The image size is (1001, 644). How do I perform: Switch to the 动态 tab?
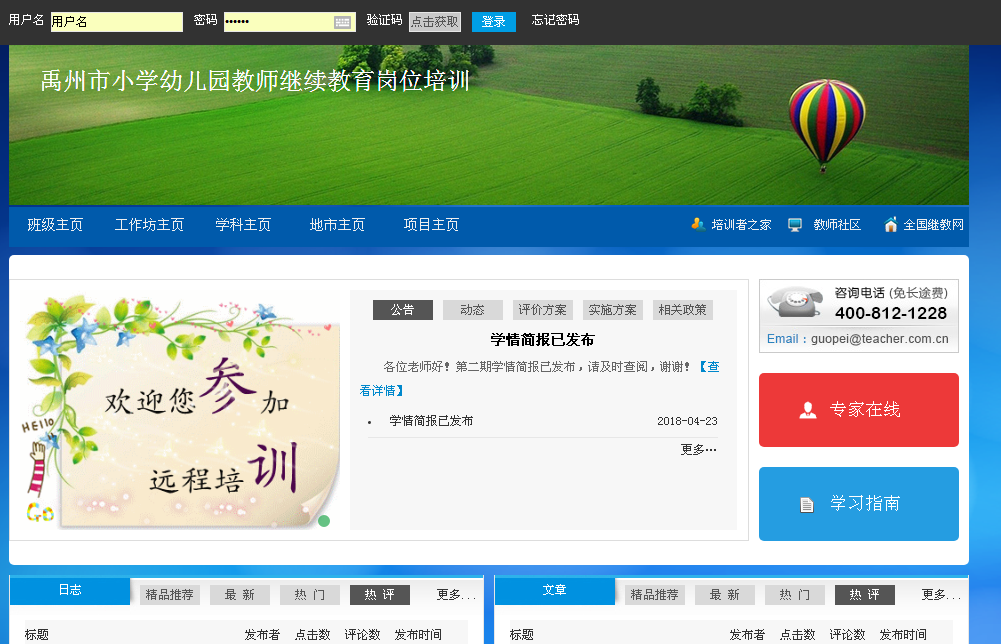pyautogui.click(x=472, y=310)
